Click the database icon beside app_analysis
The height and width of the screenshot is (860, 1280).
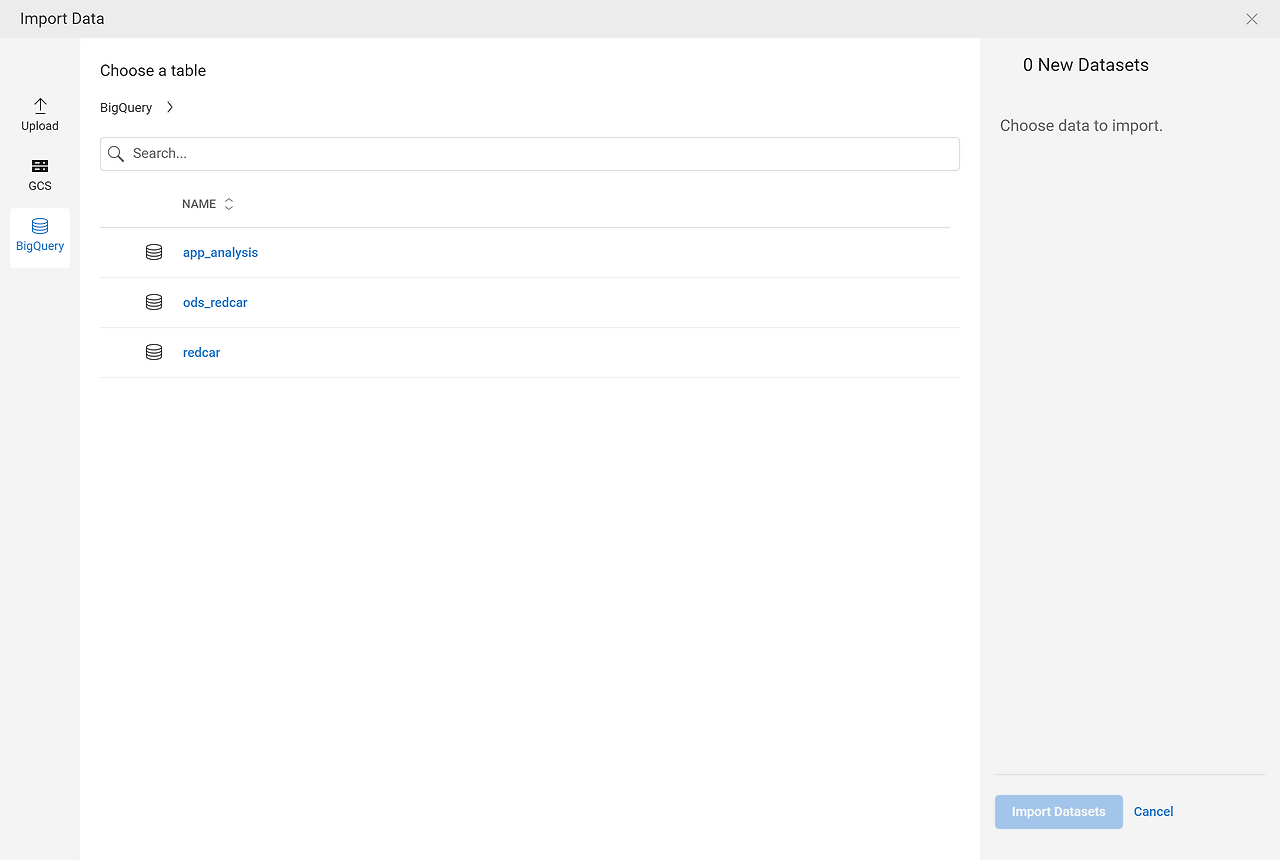click(x=154, y=252)
